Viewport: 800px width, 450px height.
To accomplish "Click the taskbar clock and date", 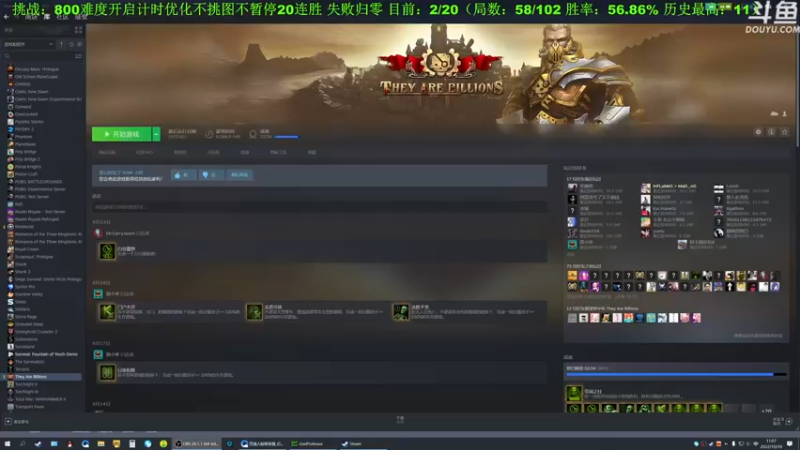I will tap(771, 443).
